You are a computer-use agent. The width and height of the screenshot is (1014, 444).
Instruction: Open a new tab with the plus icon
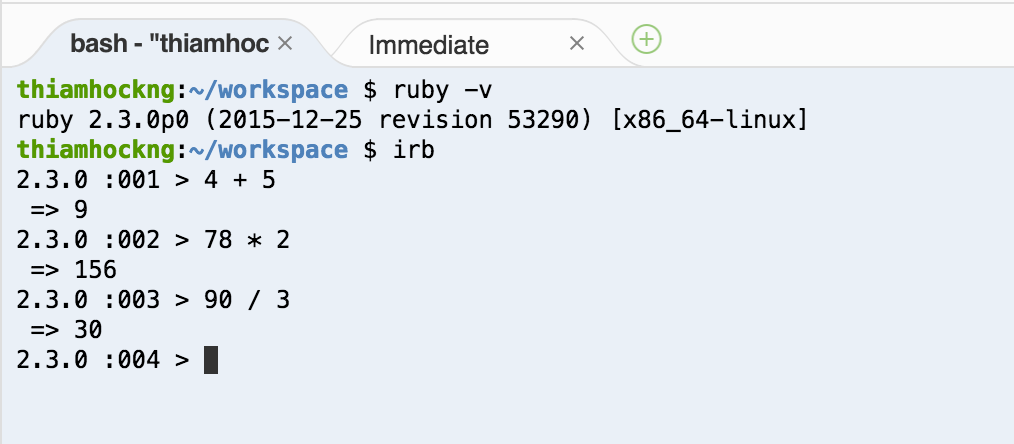[647, 40]
